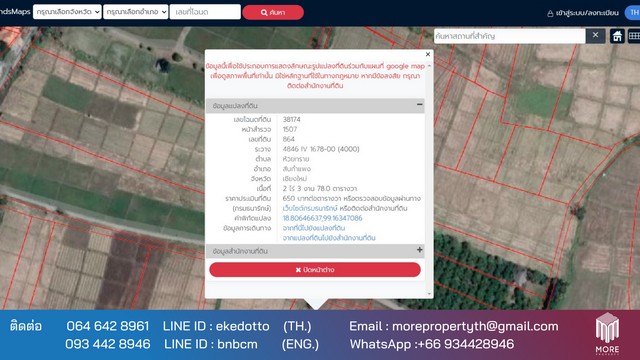Screen dimensions: 640x360
Task: Click the red close-window button
Action: [x=315, y=270]
